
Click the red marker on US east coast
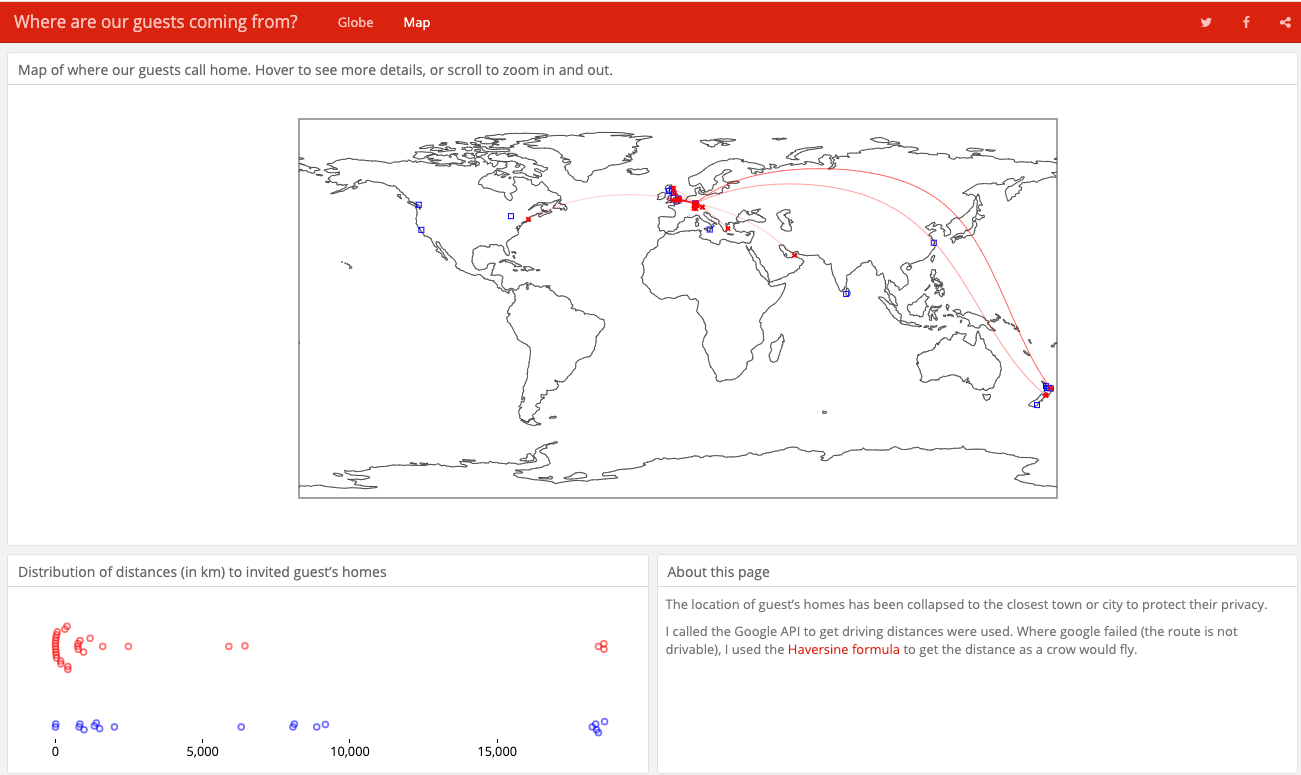pos(528,219)
